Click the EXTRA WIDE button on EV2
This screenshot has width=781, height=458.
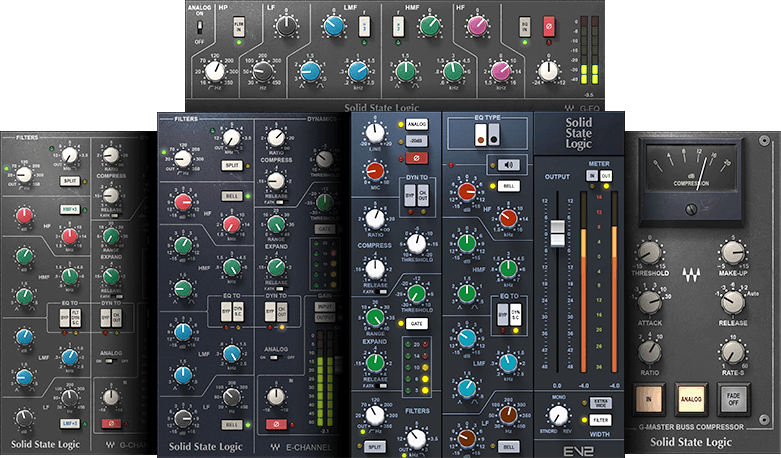click(601, 401)
